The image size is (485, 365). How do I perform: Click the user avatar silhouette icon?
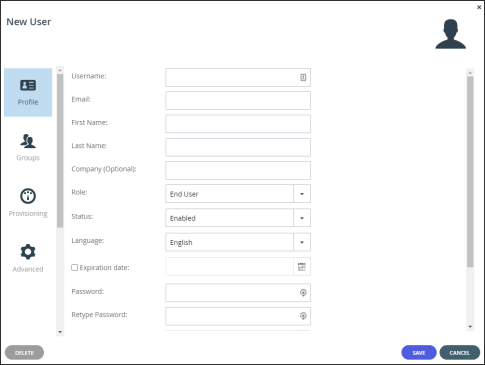[x=450, y=34]
